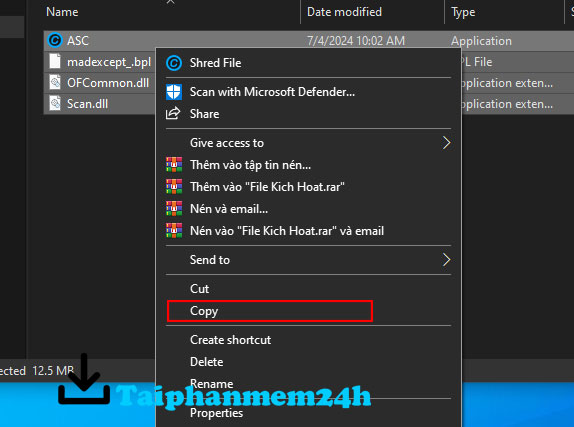Viewport: 574px width, 427px height.
Task: Expand the Send to submenu arrow
Action: point(446,260)
